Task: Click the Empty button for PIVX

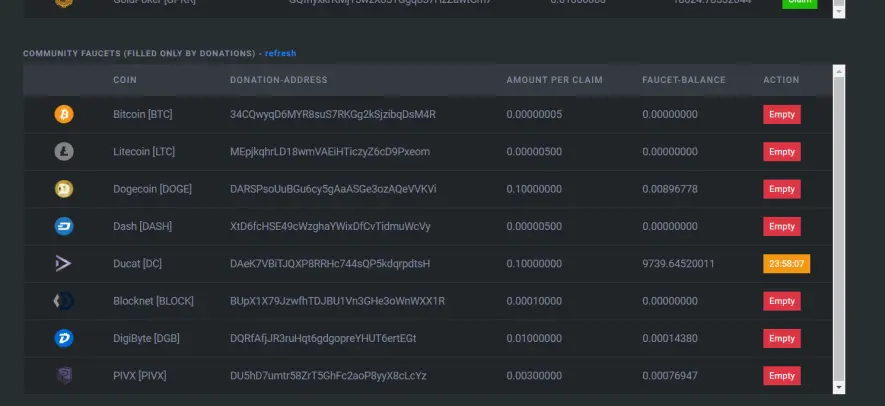Action: (782, 376)
